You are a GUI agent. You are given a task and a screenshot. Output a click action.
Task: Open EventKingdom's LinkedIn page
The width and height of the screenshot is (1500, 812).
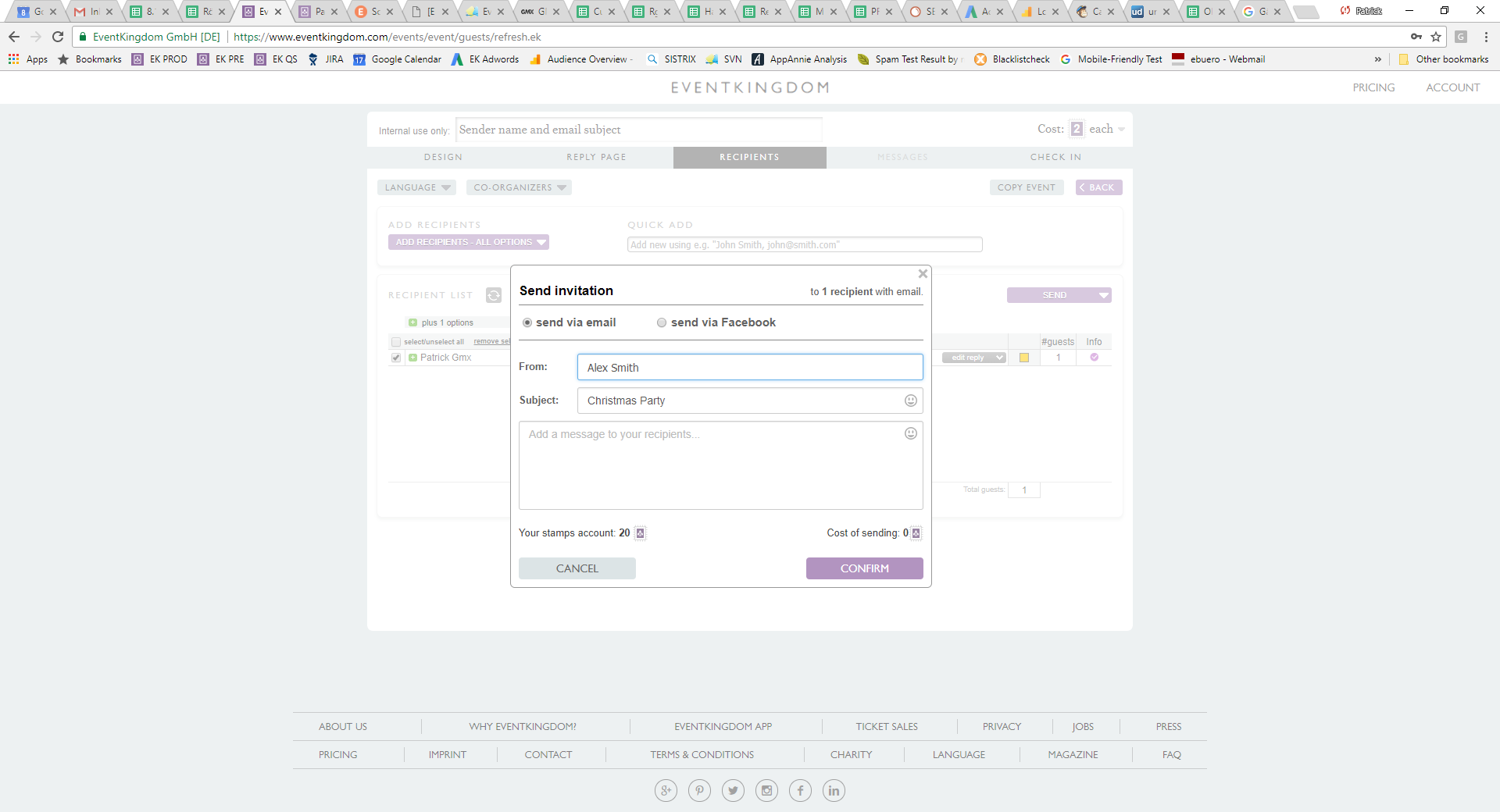tap(834, 791)
